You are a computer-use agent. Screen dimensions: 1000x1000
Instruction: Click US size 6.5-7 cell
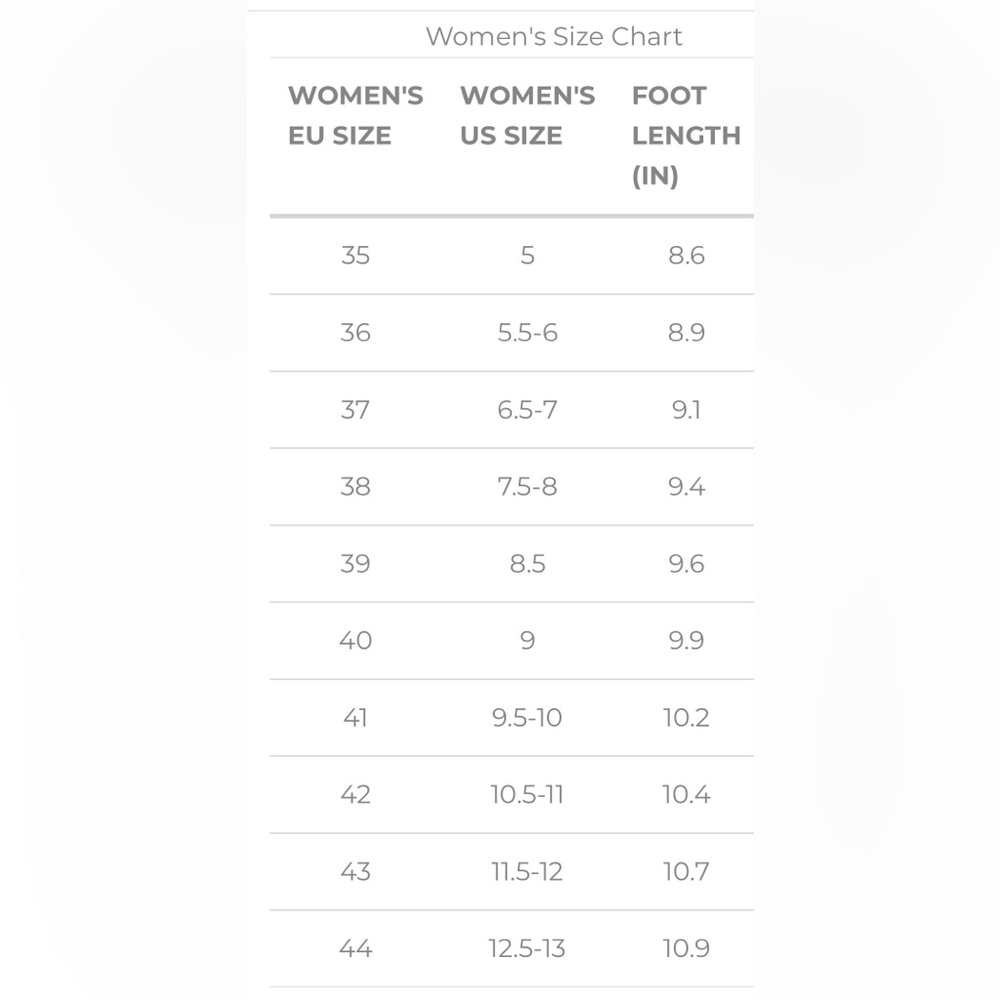(x=527, y=409)
